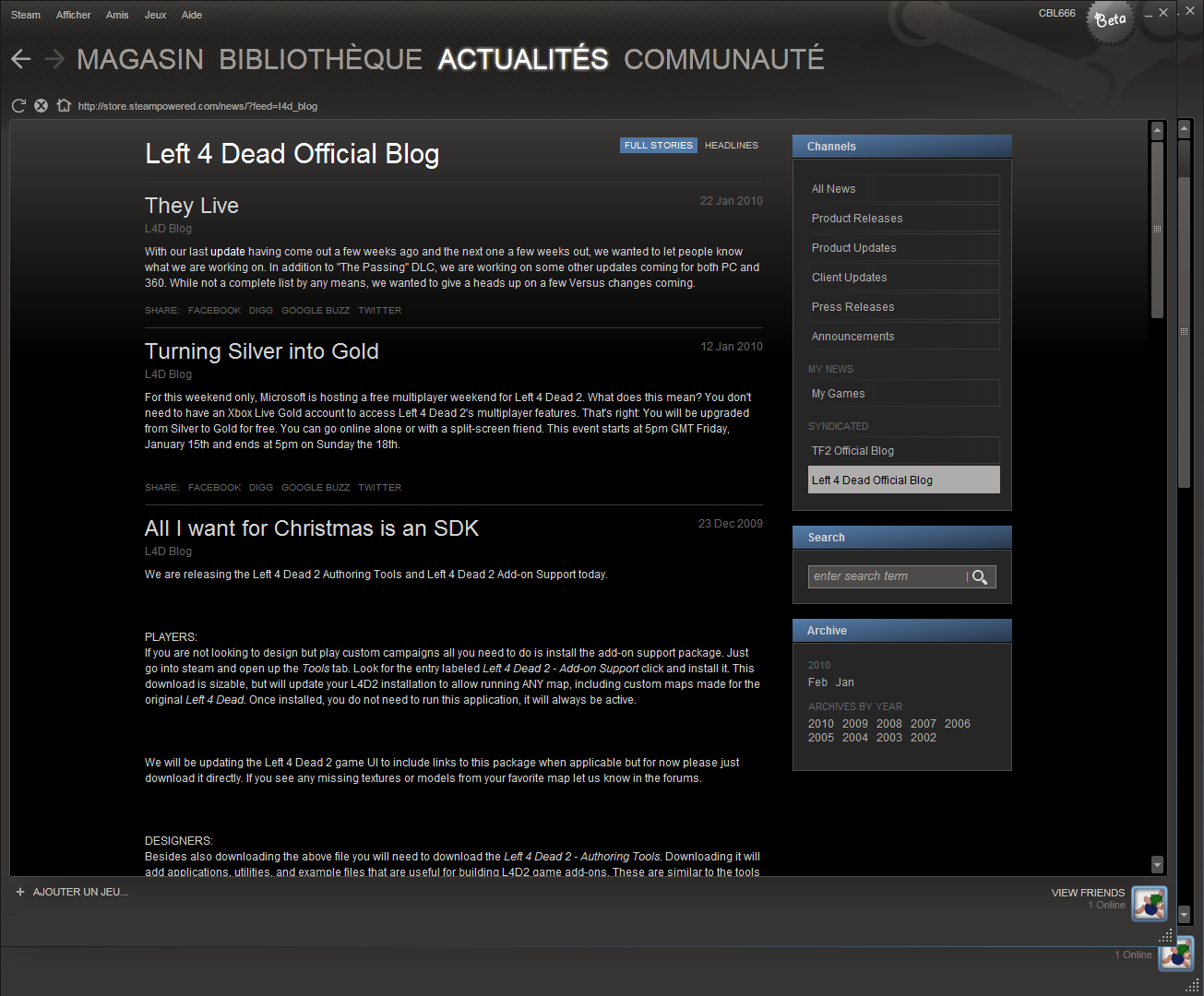
Task: Switch to the COMMUNAUTÉ tab
Action: coord(724,59)
